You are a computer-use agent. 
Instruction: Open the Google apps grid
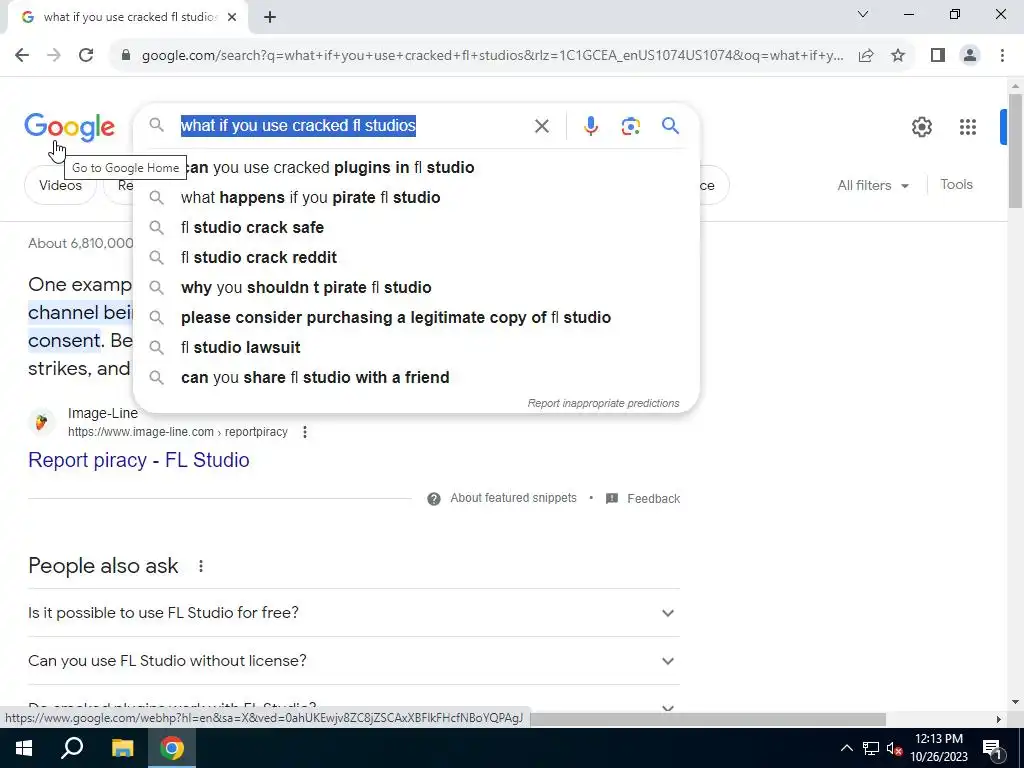click(967, 127)
